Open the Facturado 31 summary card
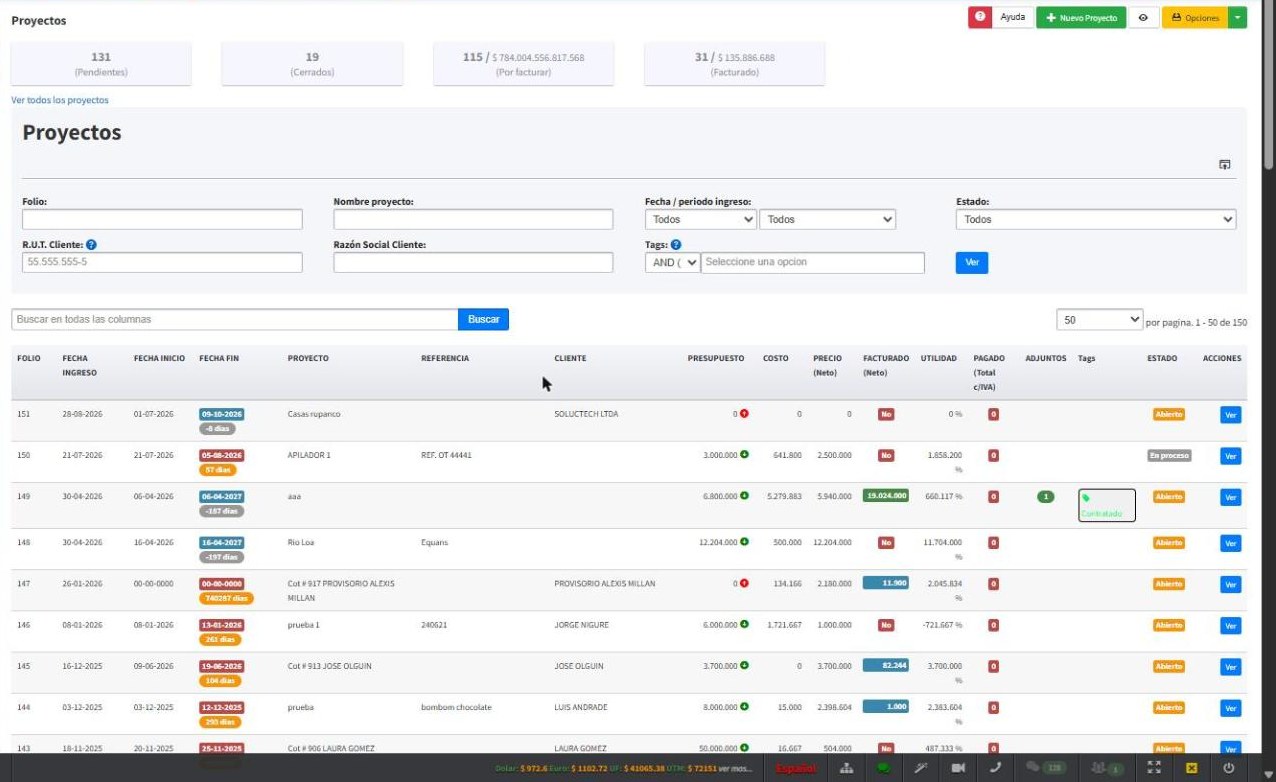Screen dimensions: 1276x782 point(735,64)
